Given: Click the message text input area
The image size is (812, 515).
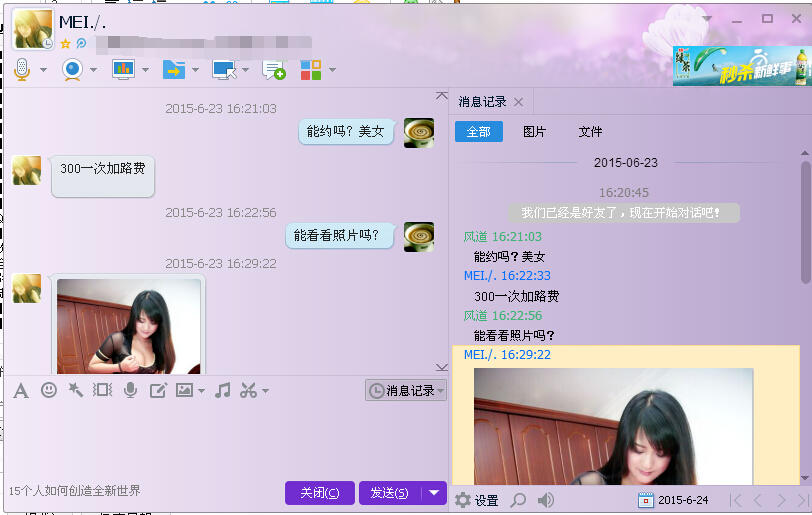Looking at the screenshot, I should click(x=225, y=440).
